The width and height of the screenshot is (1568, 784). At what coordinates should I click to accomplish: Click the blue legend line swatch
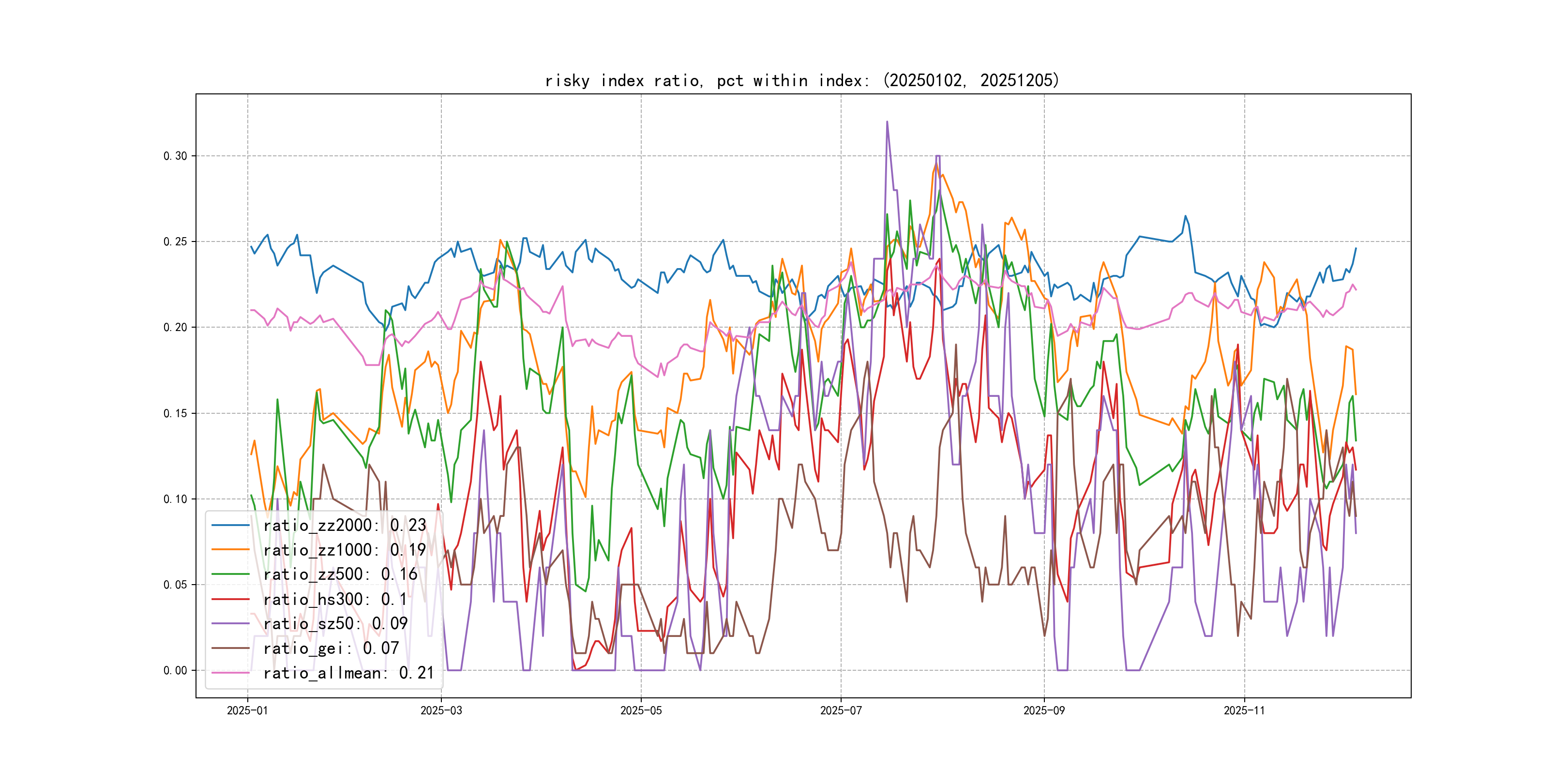pyautogui.click(x=231, y=525)
